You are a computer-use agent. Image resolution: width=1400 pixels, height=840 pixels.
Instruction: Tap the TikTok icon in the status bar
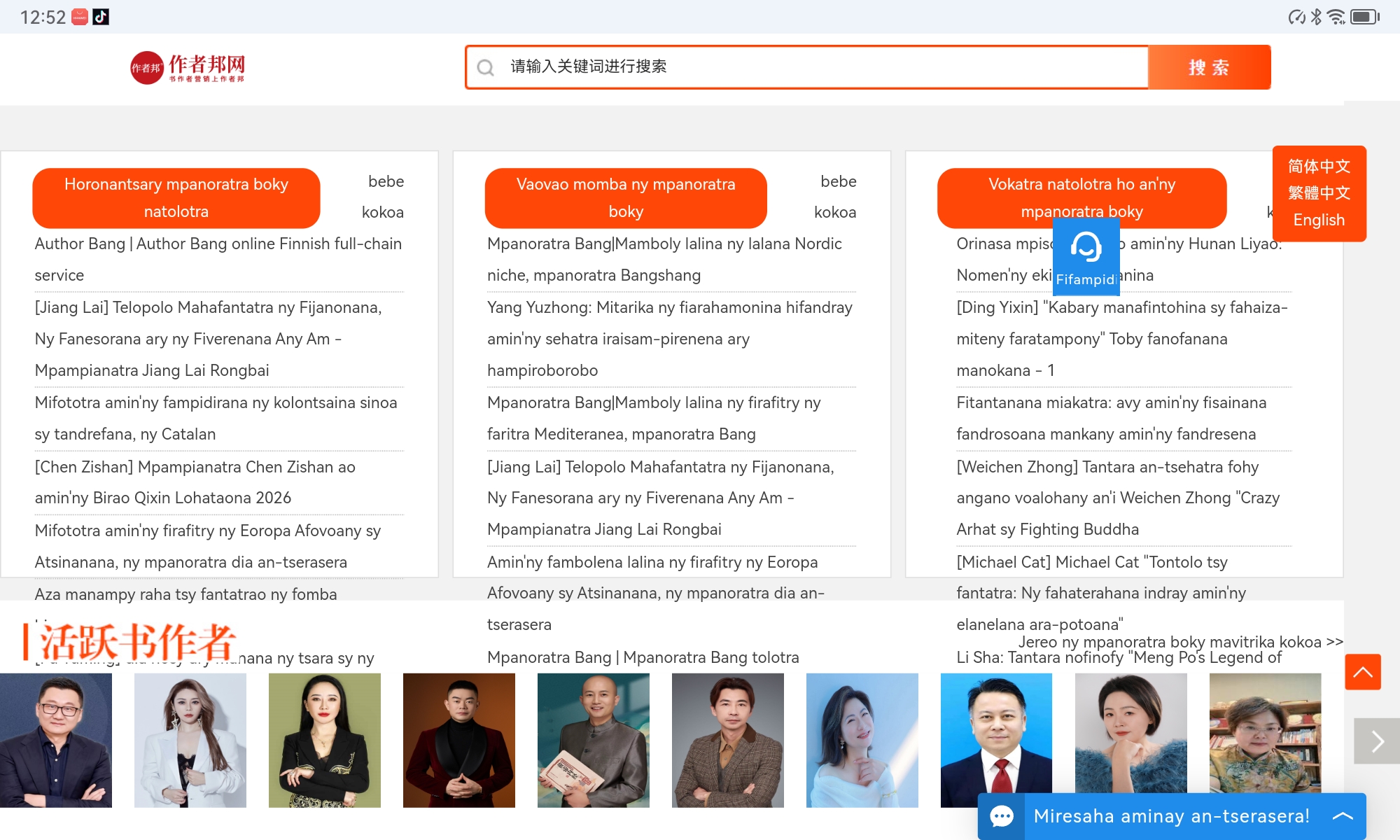click(101, 17)
